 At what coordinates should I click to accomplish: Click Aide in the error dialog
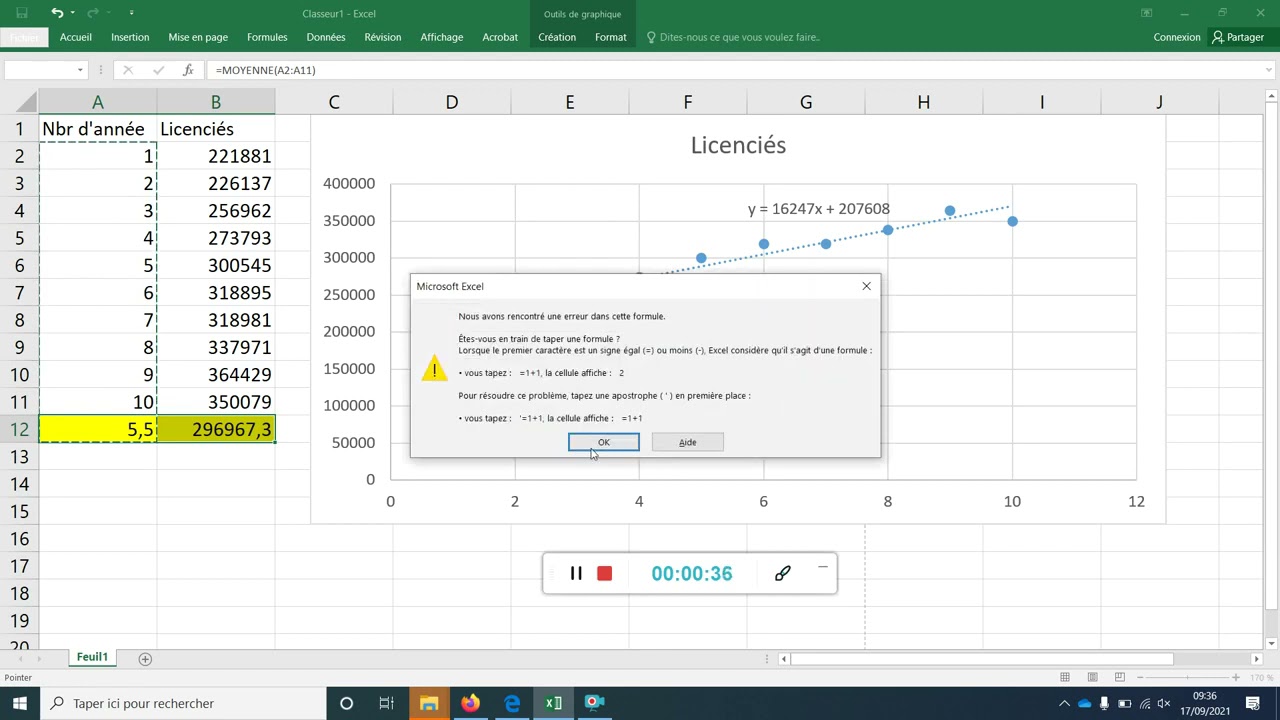tap(687, 442)
